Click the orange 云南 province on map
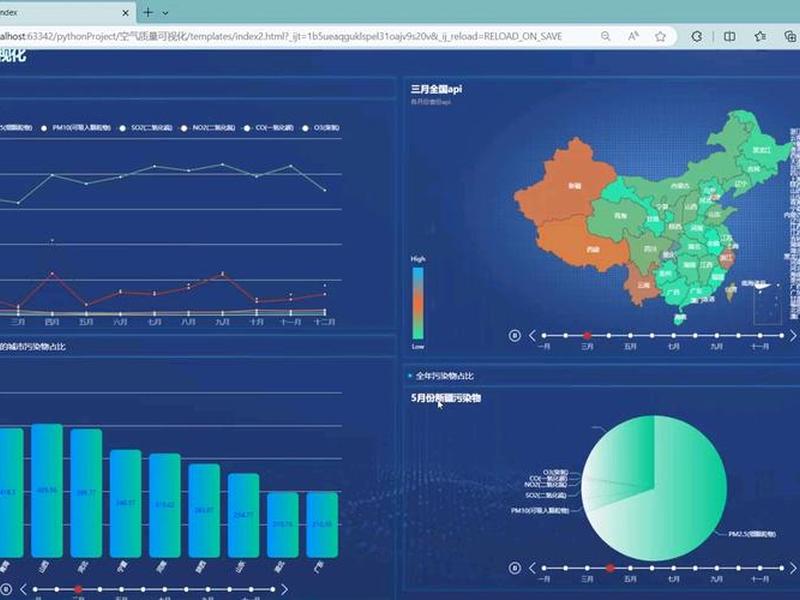The image size is (800, 600). 643,285
